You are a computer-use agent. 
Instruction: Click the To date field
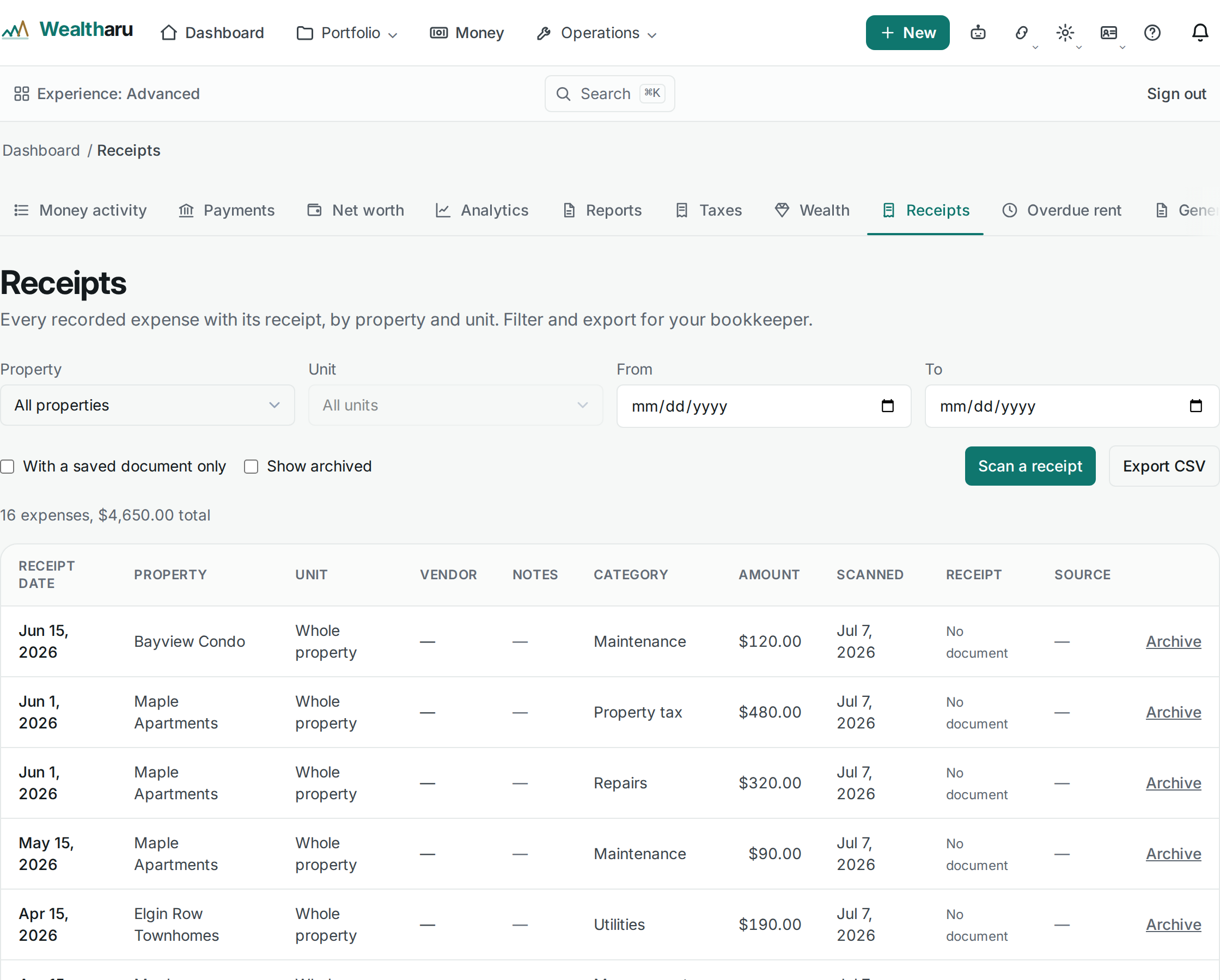[x=1072, y=406]
